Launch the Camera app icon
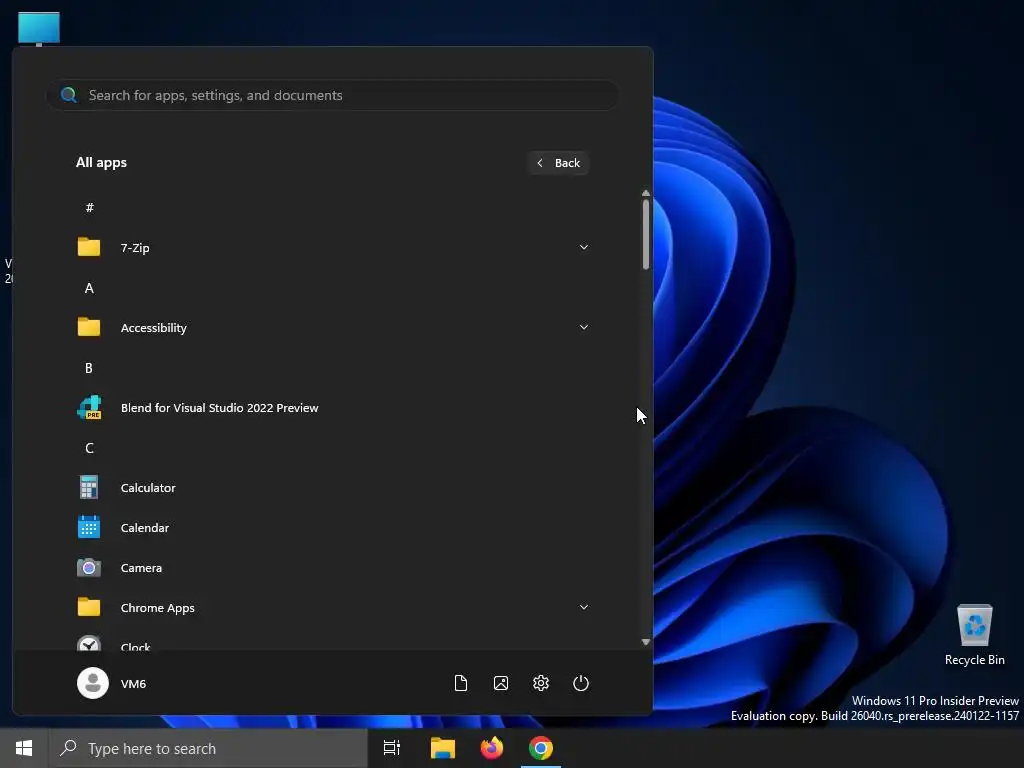1024x768 pixels. tap(89, 568)
